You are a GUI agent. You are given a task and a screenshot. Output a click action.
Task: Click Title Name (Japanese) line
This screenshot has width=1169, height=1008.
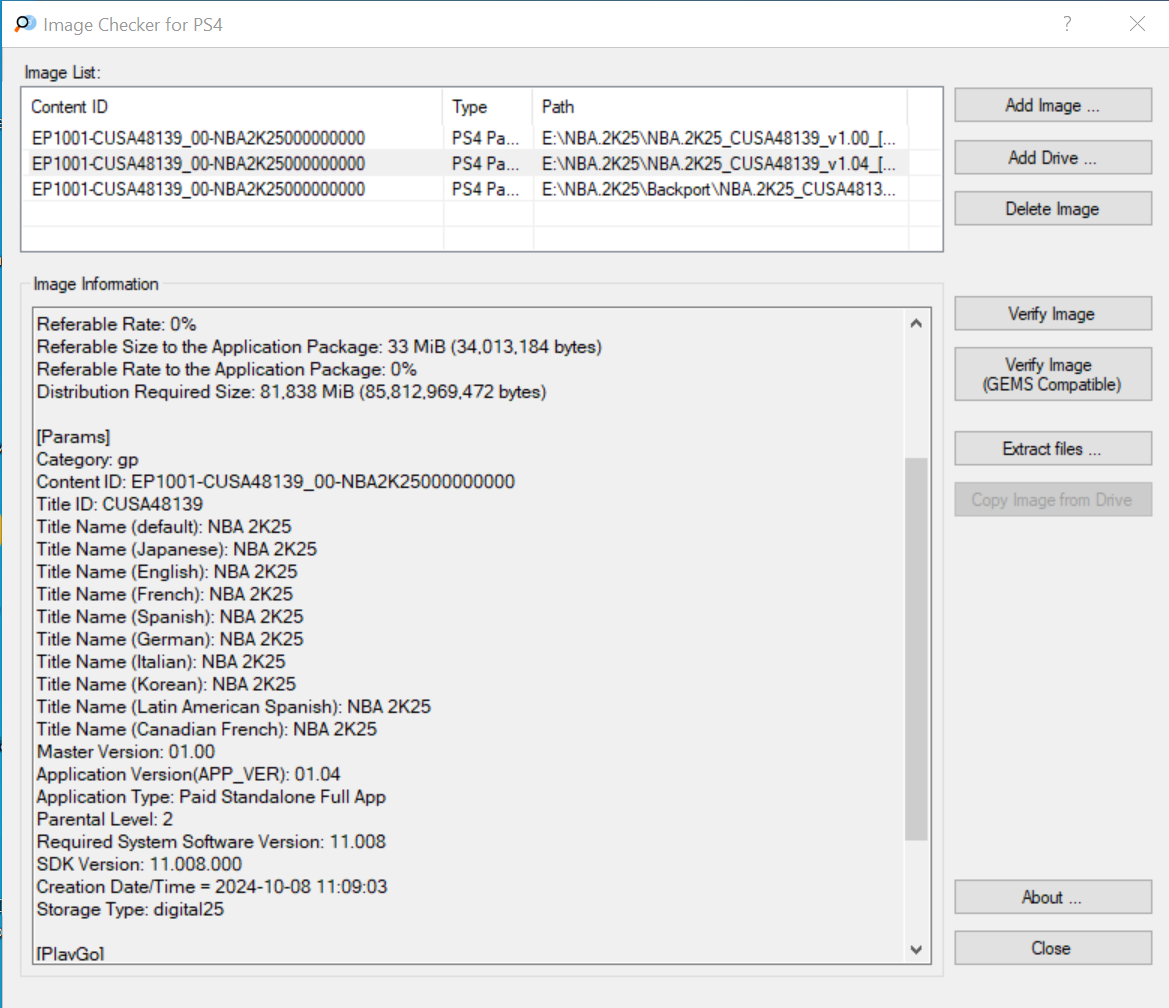[x=177, y=549]
